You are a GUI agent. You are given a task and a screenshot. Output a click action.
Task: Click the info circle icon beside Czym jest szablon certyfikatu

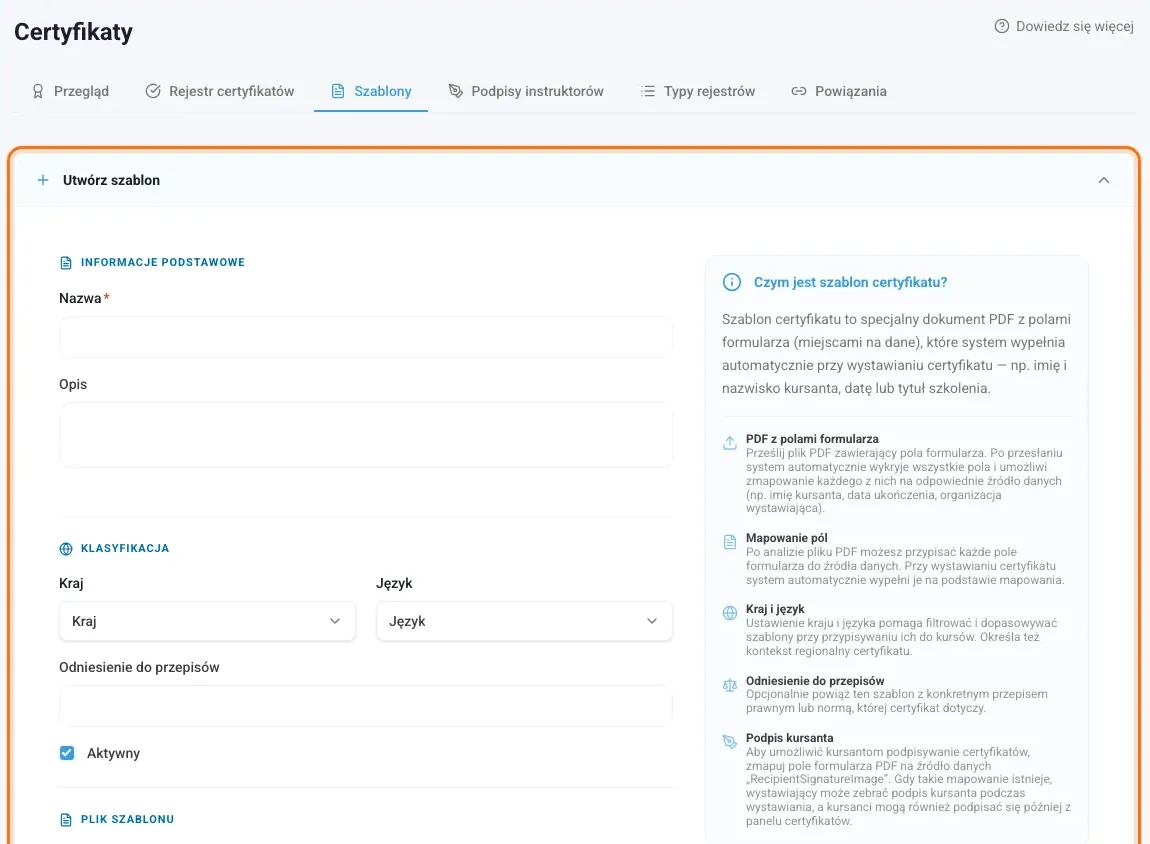pos(732,282)
